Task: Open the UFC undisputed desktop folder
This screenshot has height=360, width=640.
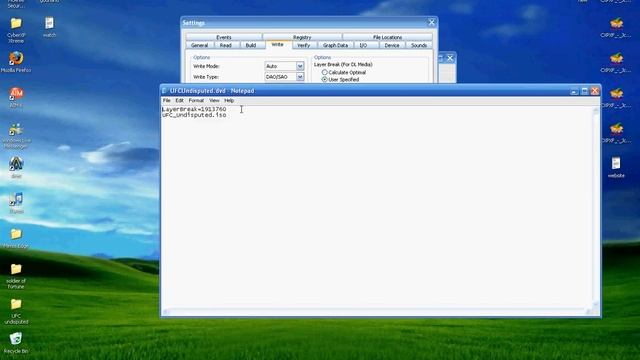Action: 16,311
